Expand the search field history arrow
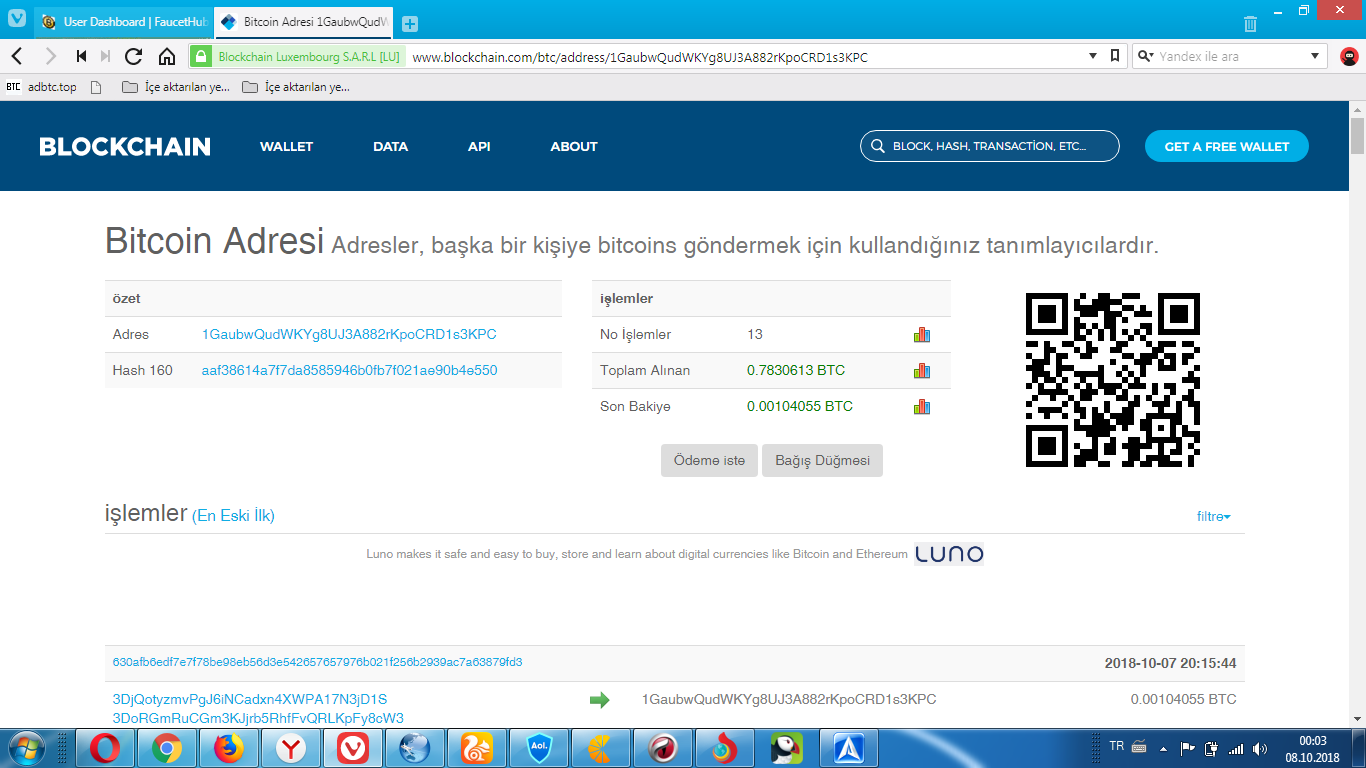This screenshot has height=768, width=1366. [1315, 57]
